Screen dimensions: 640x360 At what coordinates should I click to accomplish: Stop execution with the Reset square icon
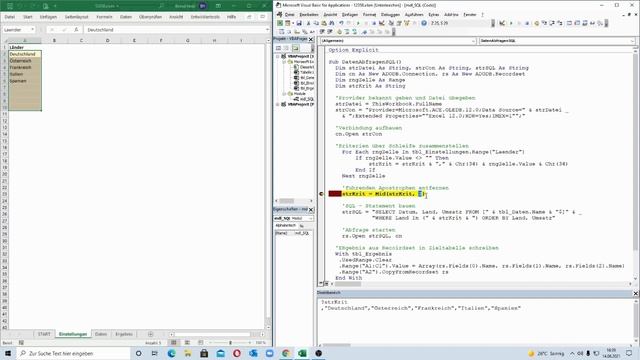pos(373,23)
